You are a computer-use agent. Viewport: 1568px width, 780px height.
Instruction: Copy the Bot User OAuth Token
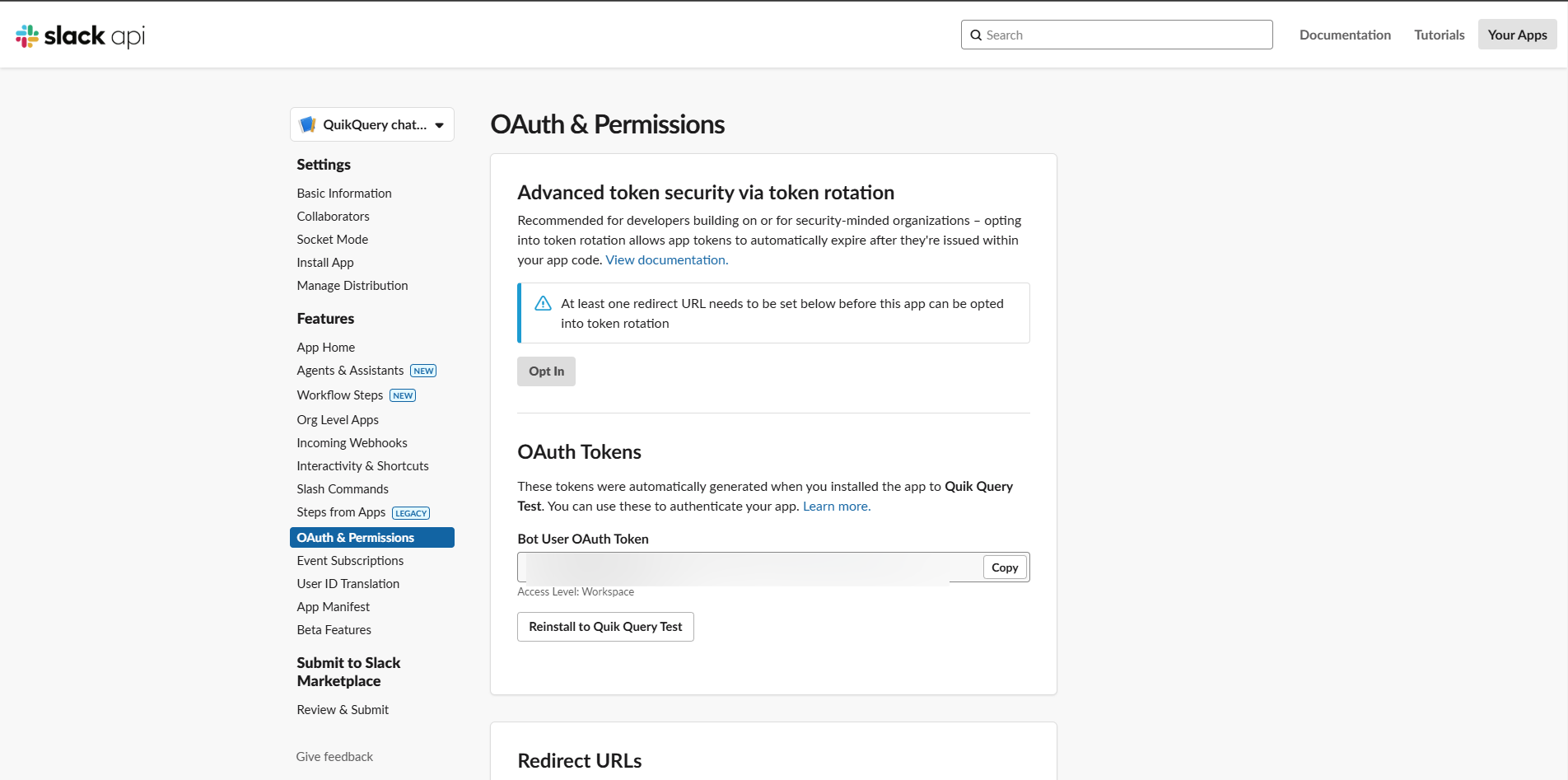pos(1005,567)
